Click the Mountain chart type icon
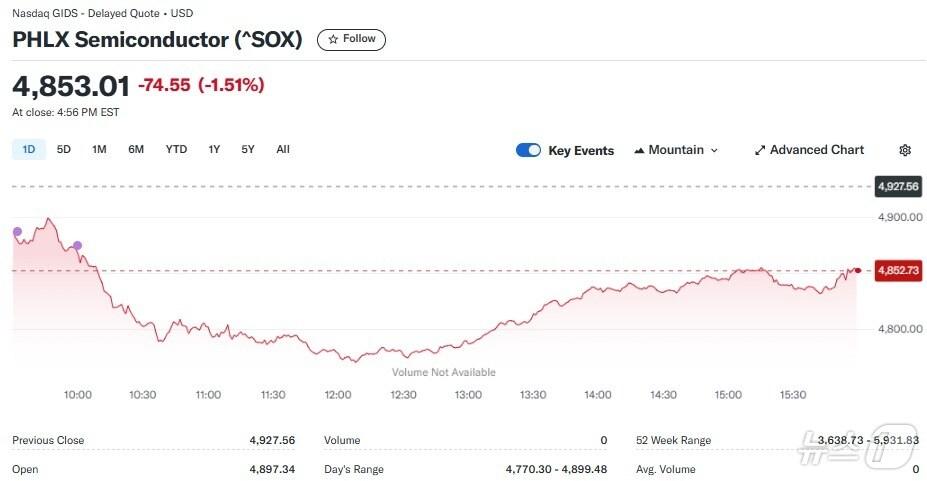The image size is (927, 481). point(638,151)
